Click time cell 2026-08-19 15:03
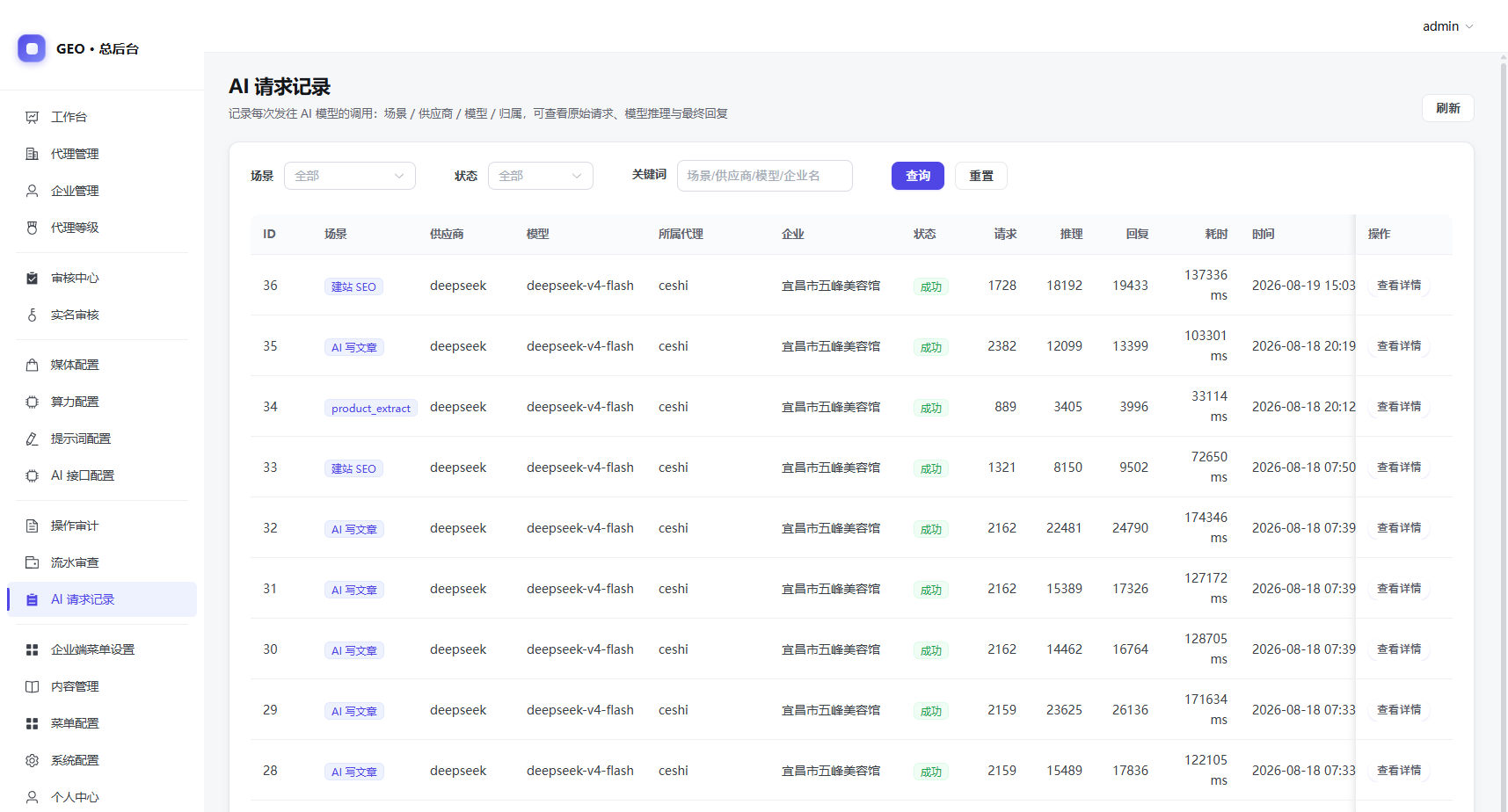The height and width of the screenshot is (812, 1508). pos(1304,286)
